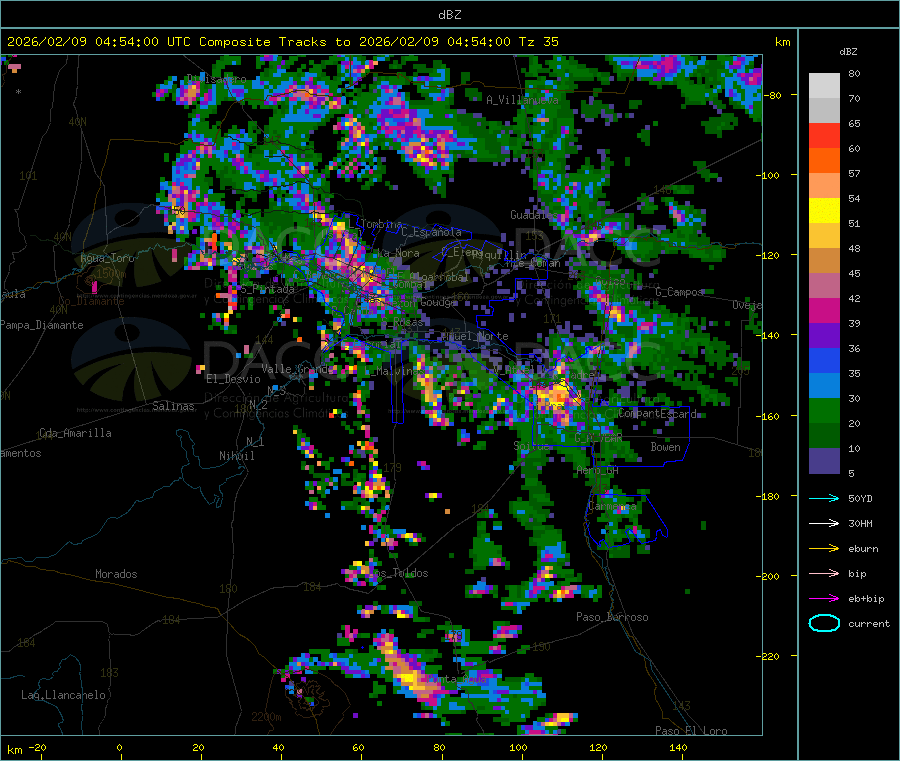Click the 'Lag.Llancanelo' place label
900x761 pixels.
(x=63, y=695)
